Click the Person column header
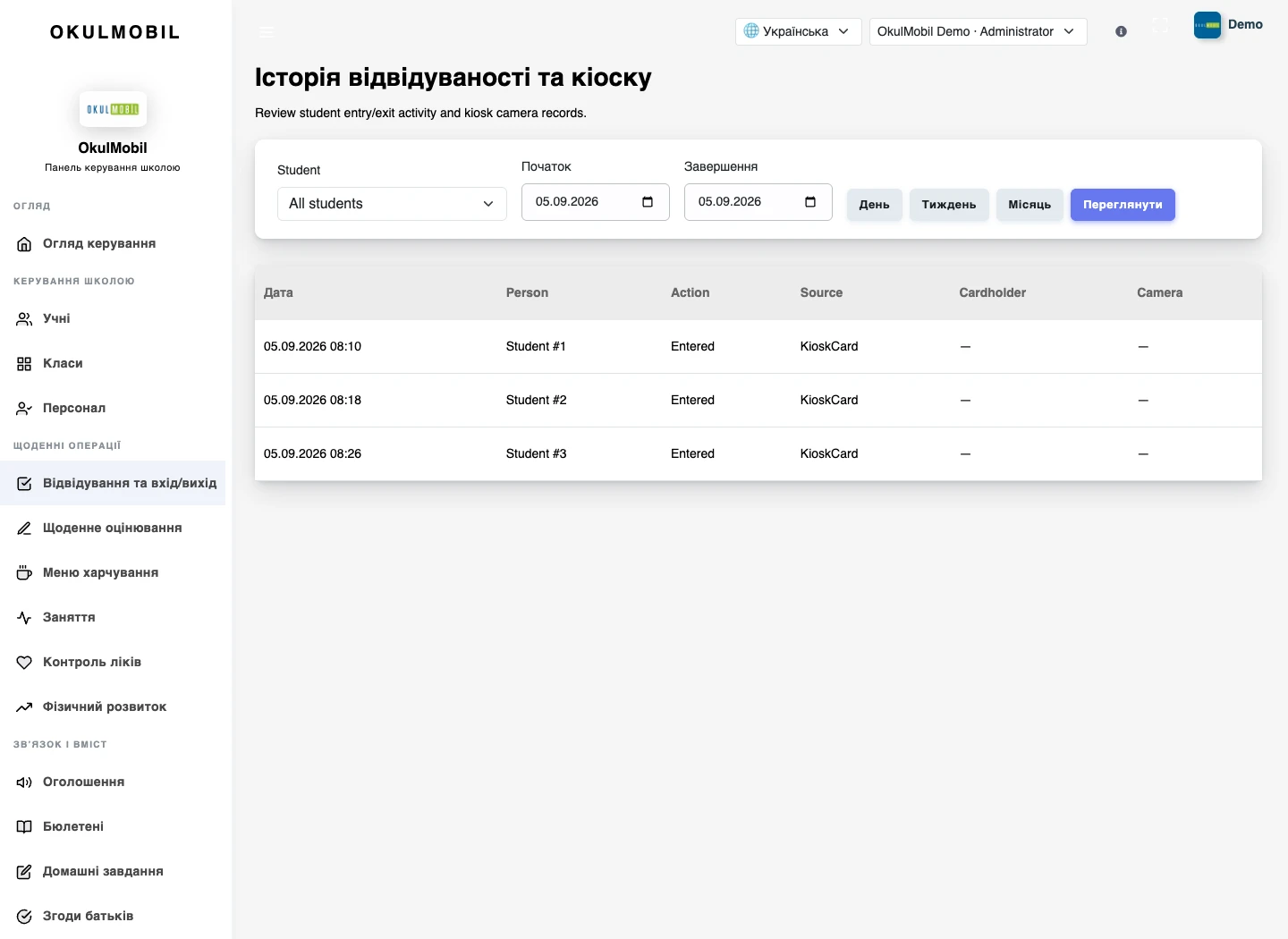This screenshot has width=1288, height=939. 527,292
